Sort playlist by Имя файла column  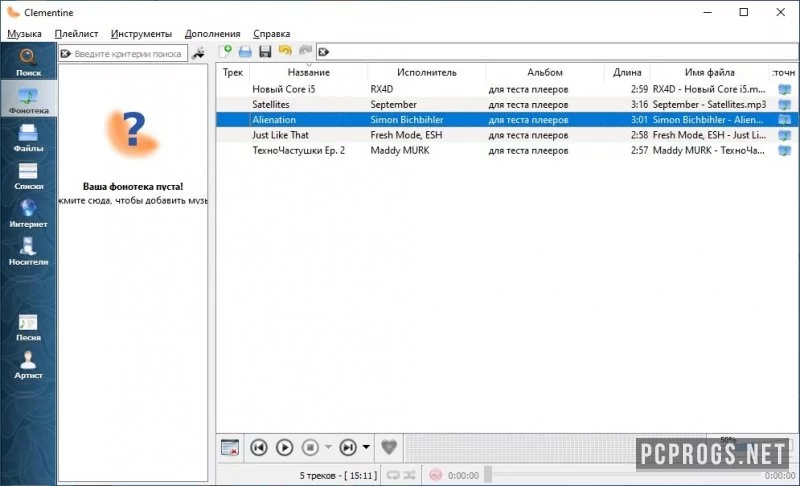709,72
